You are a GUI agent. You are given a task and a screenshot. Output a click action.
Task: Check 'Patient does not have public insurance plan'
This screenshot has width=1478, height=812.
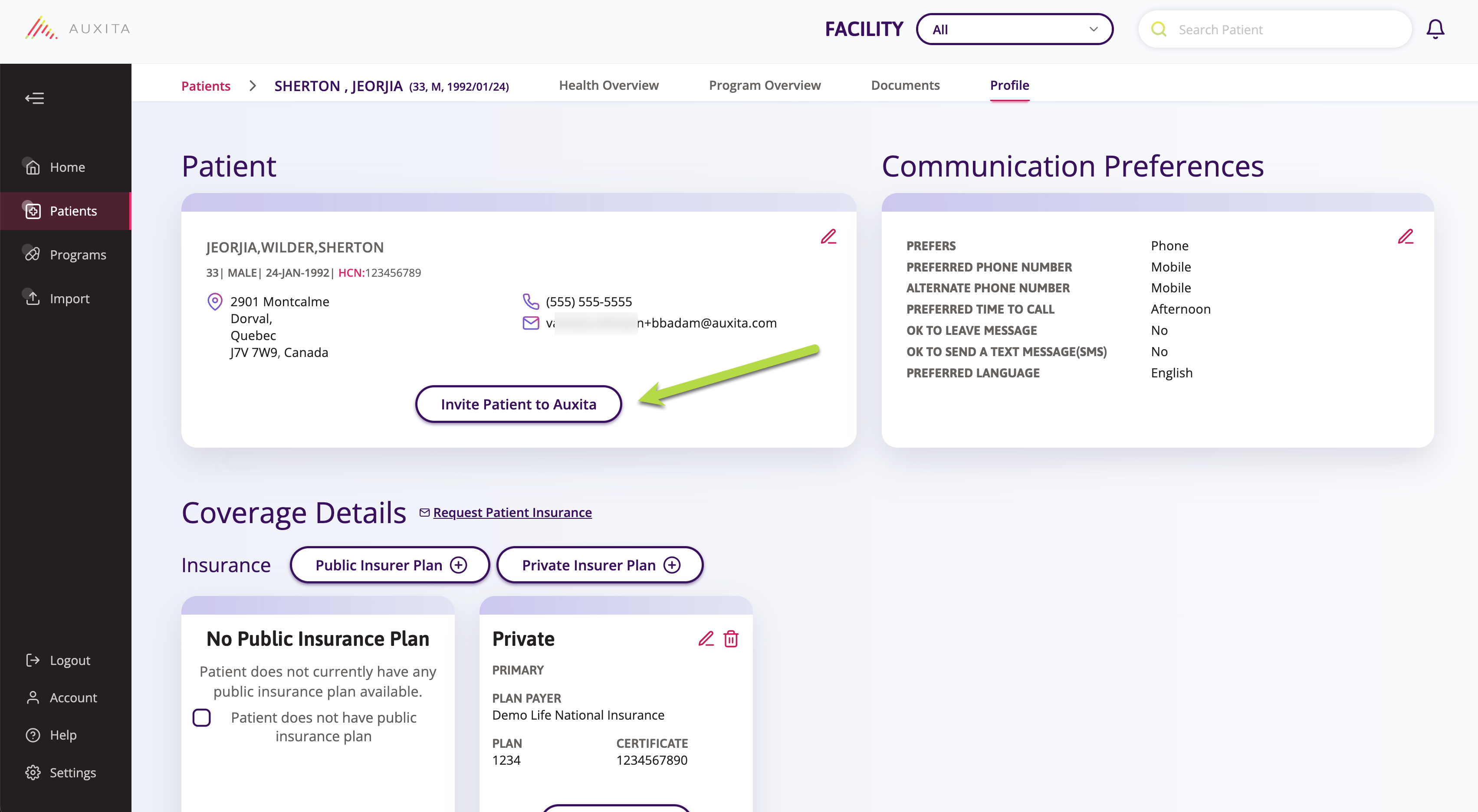[201, 717]
